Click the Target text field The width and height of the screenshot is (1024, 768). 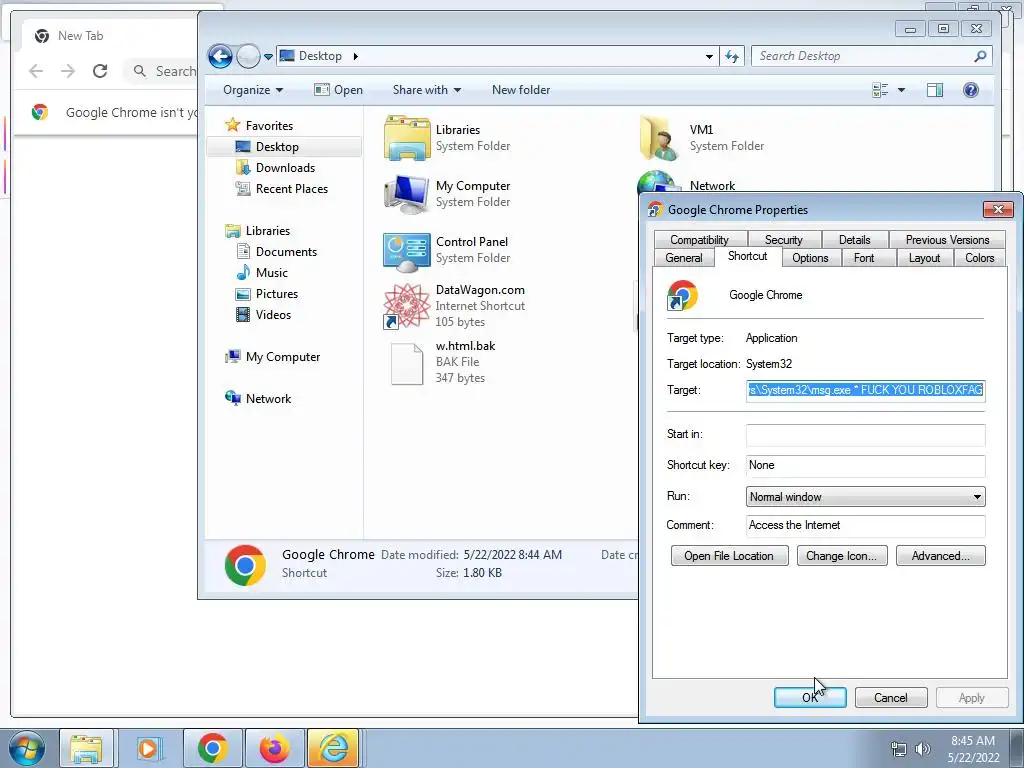pos(865,390)
